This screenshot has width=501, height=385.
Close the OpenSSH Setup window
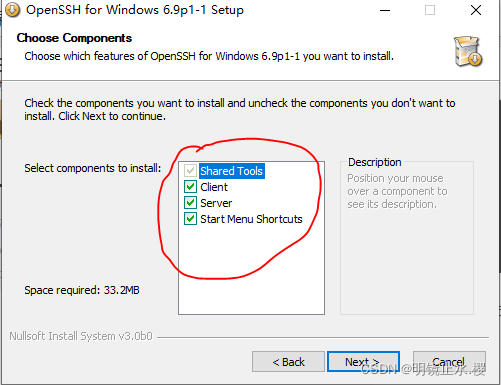click(x=476, y=10)
